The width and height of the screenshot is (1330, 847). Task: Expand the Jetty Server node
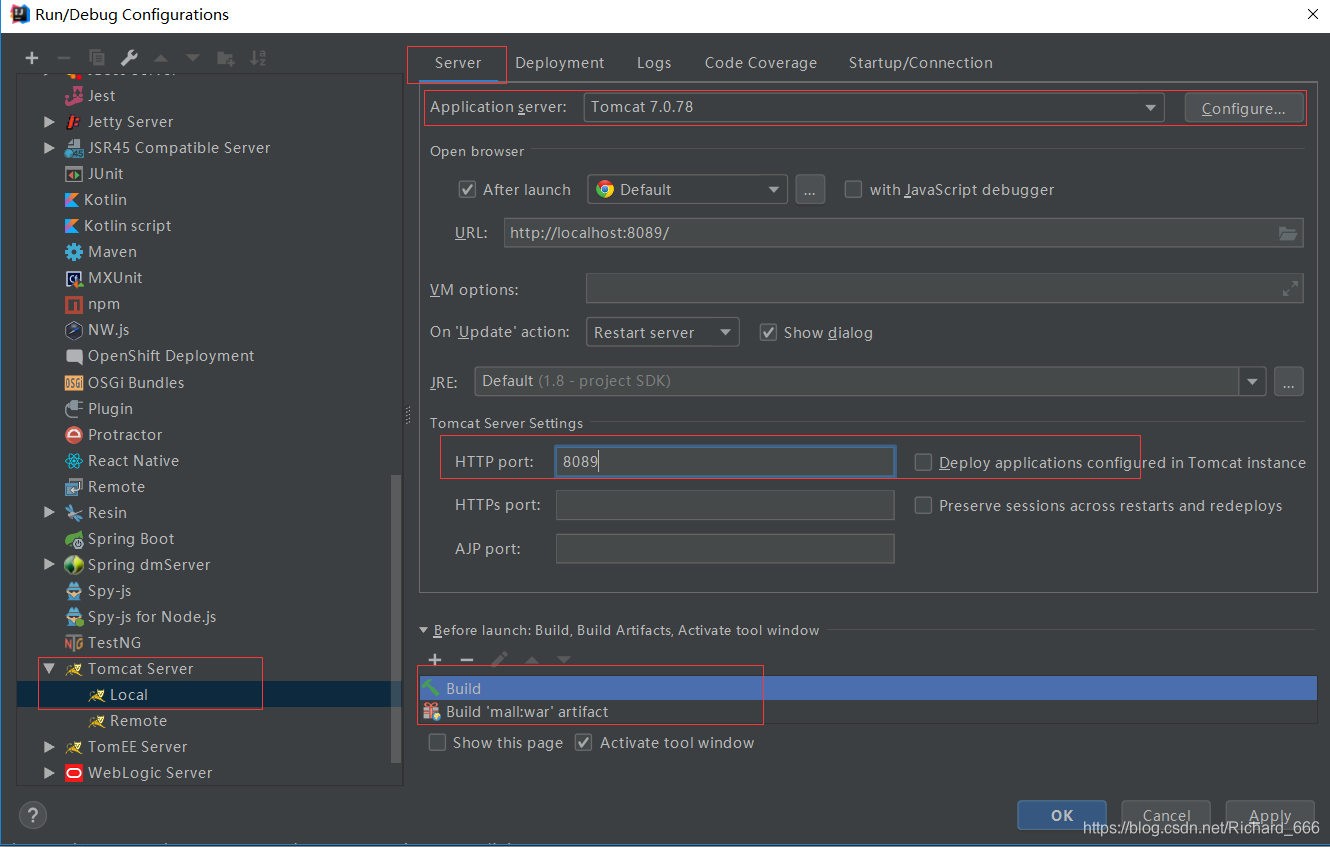point(50,122)
